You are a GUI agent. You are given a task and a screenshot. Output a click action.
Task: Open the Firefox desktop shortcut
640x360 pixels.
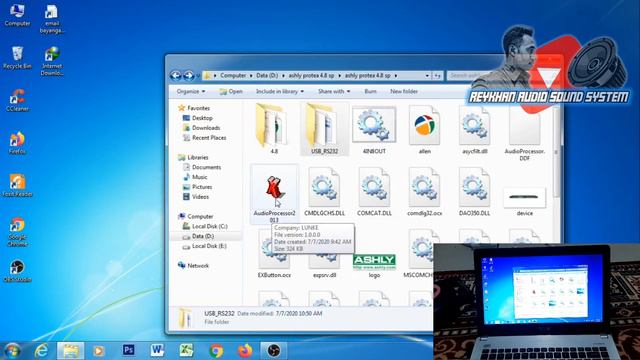17,143
